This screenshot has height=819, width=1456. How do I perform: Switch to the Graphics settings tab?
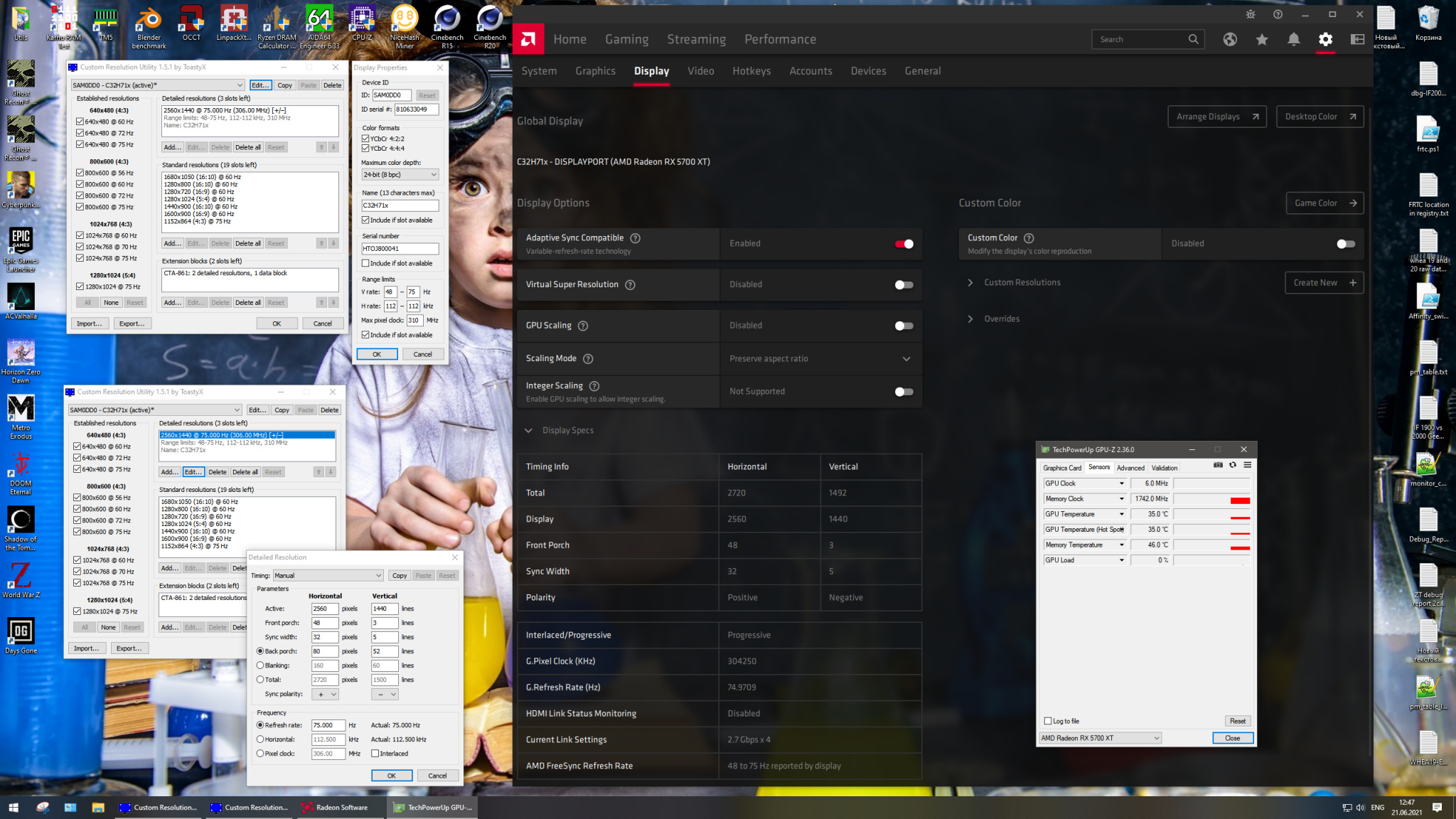[595, 71]
